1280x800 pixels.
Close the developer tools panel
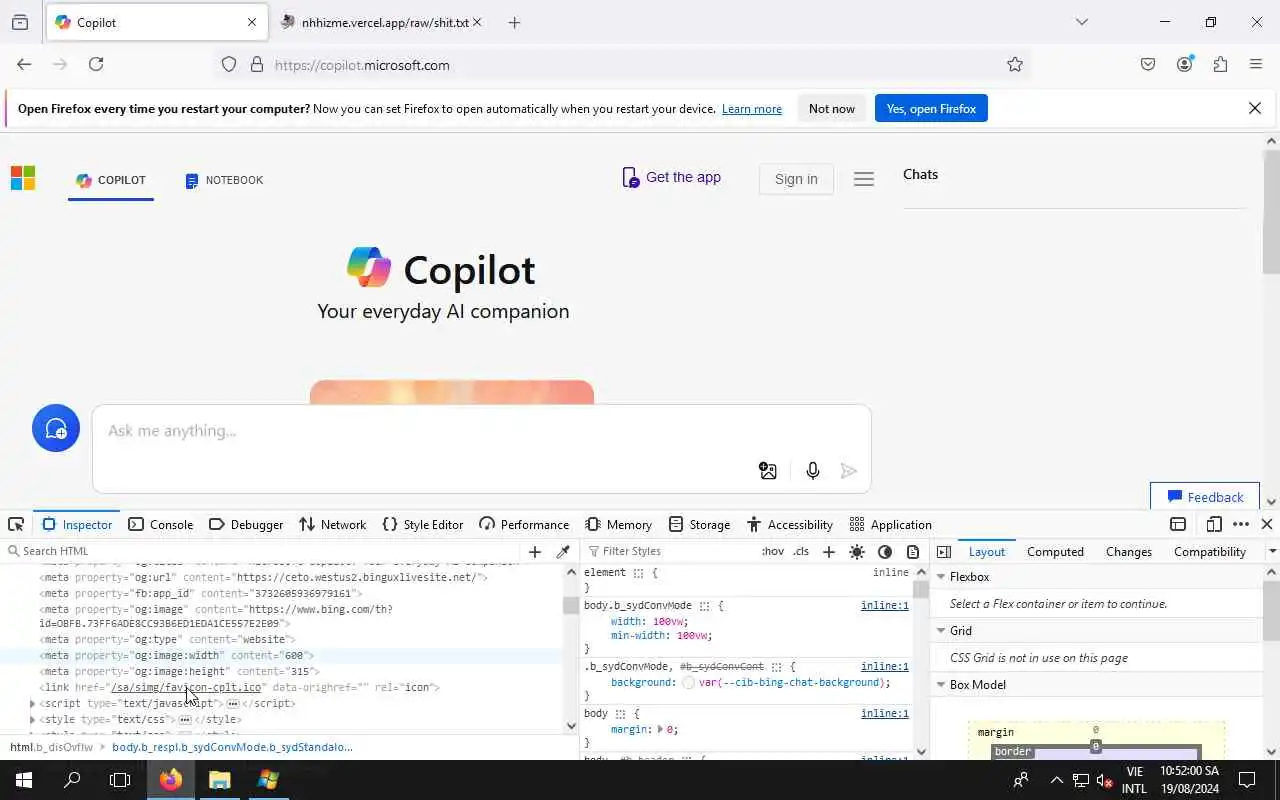tap(1266, 524)
